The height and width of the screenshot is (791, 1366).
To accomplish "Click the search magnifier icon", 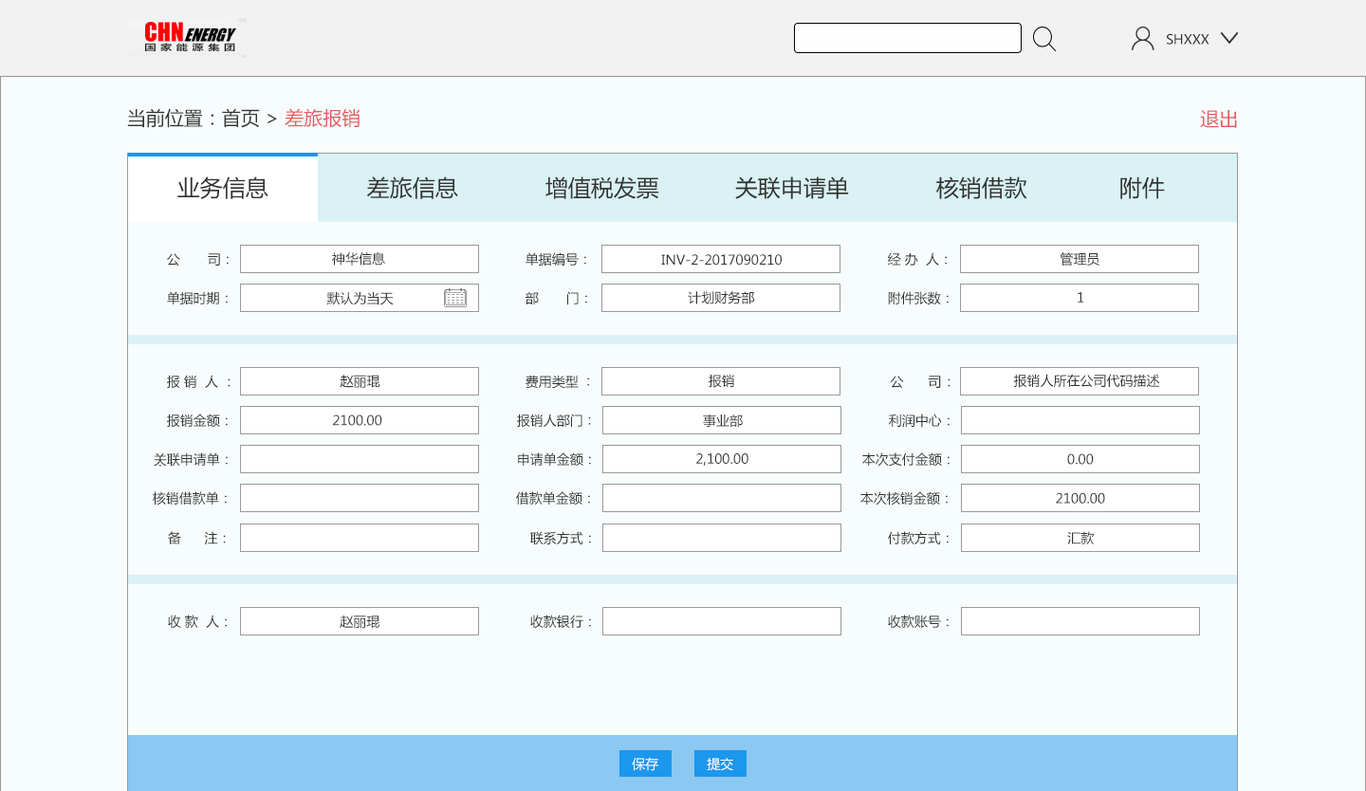I will pyautogui.click(x=1044, y=39).
